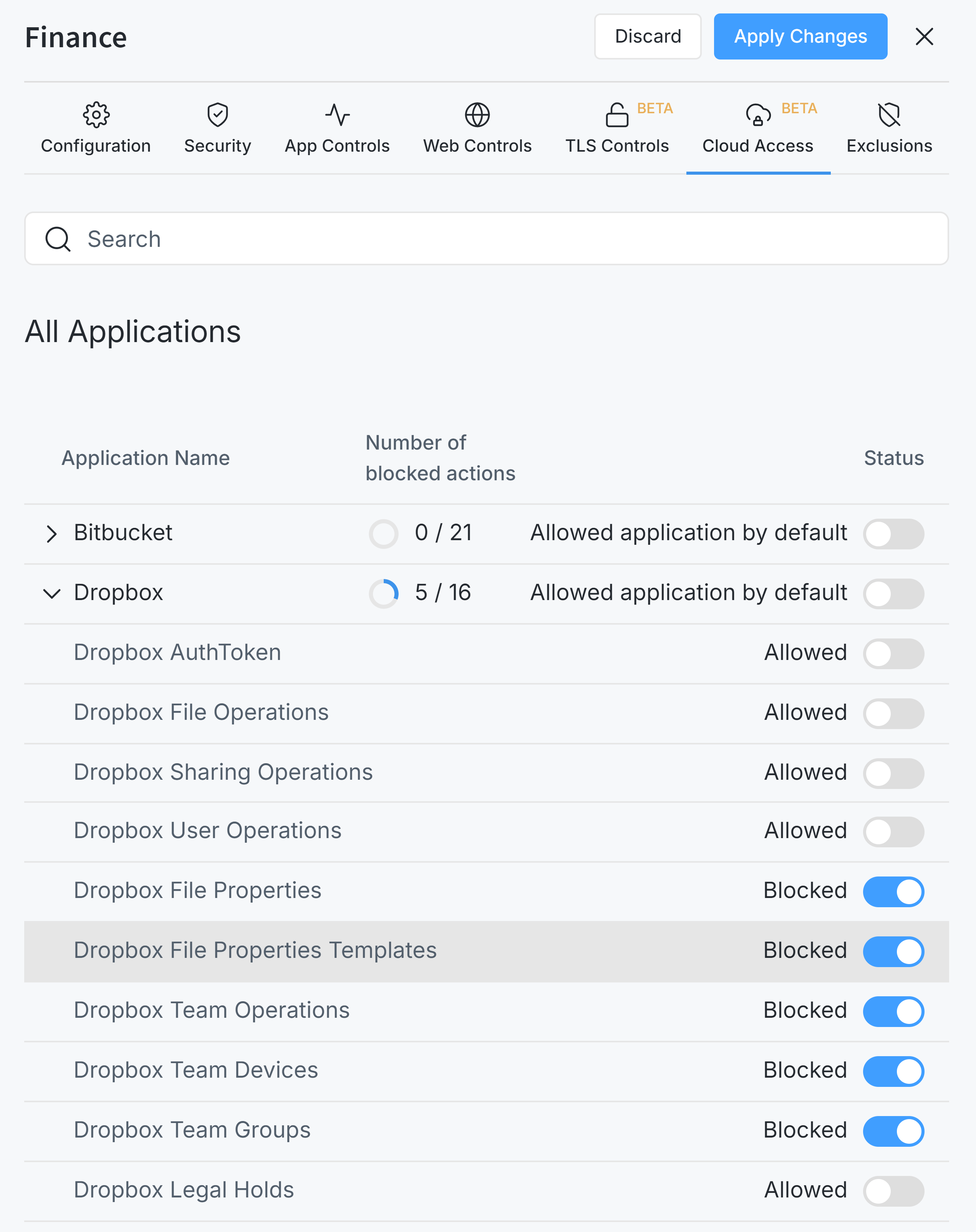Click the Web Controls globe icon

(x=477, y=115)
